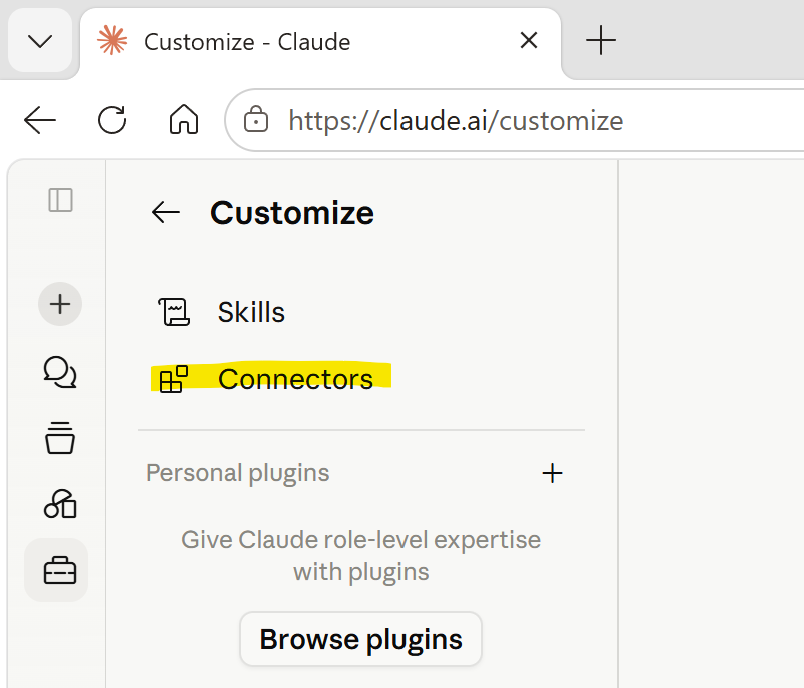Open the Chats section icon

click(60, 372)
